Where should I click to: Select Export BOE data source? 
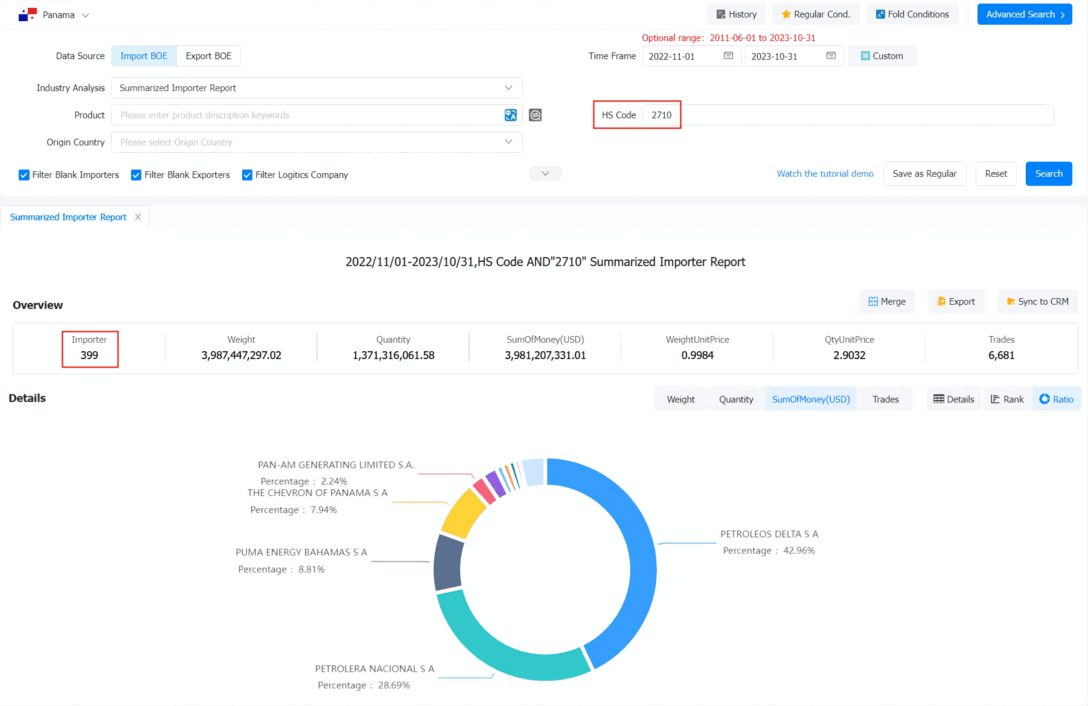click(x=208, y=56)
